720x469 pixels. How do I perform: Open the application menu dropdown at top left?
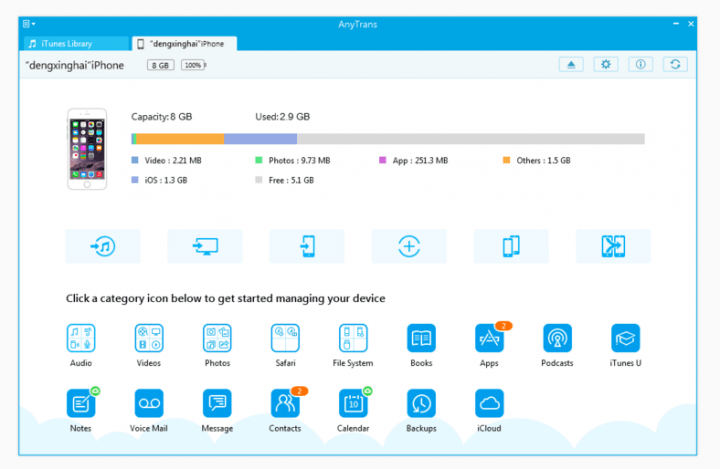(28, 24)
